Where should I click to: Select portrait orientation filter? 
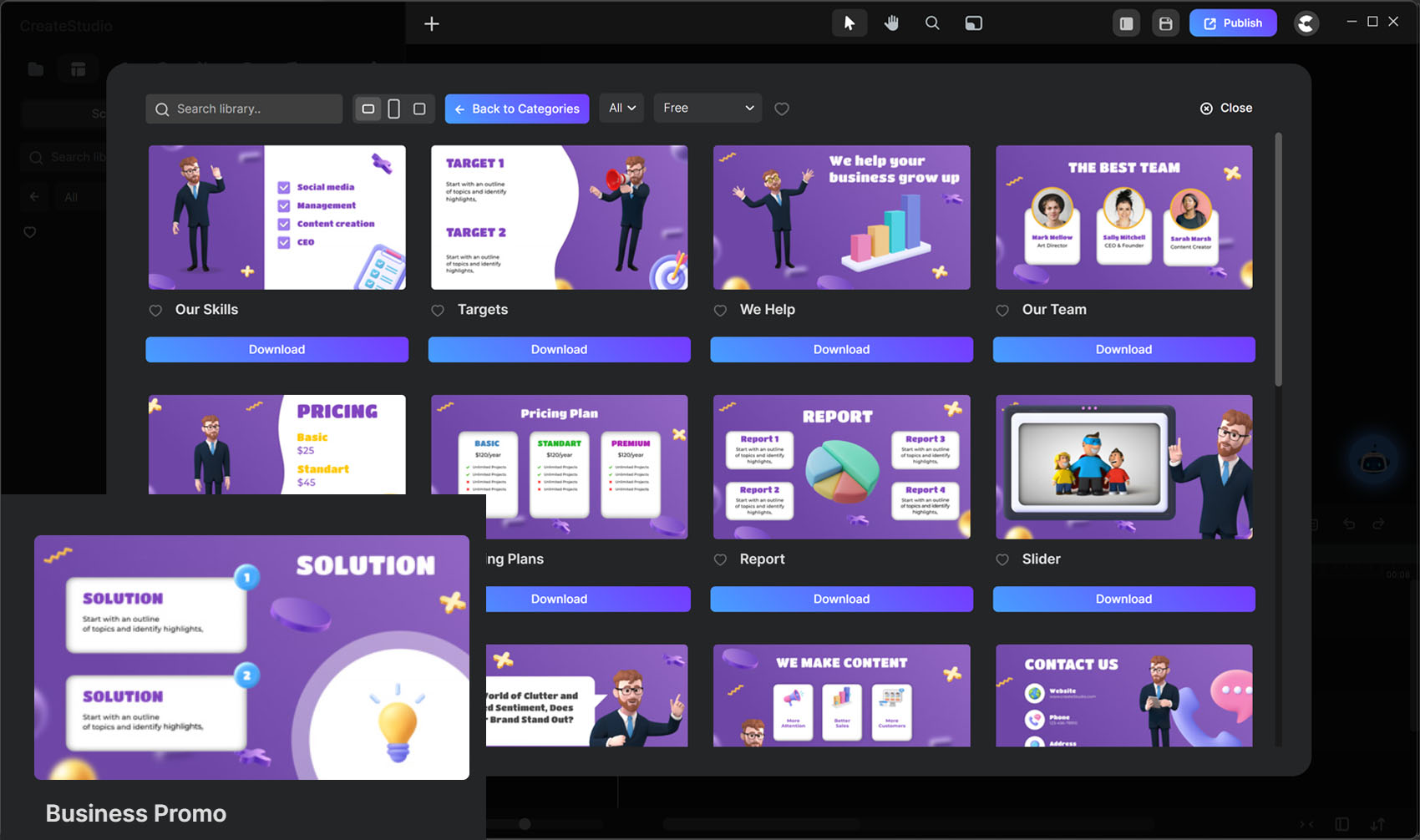[x=393, y=109]
